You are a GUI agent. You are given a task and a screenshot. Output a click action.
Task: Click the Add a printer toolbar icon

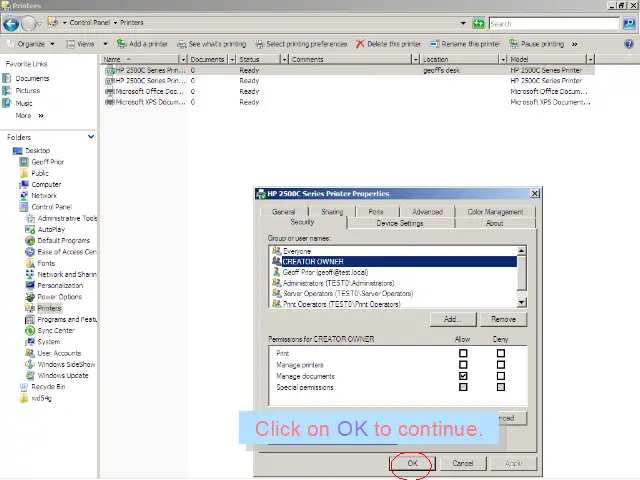121,44
